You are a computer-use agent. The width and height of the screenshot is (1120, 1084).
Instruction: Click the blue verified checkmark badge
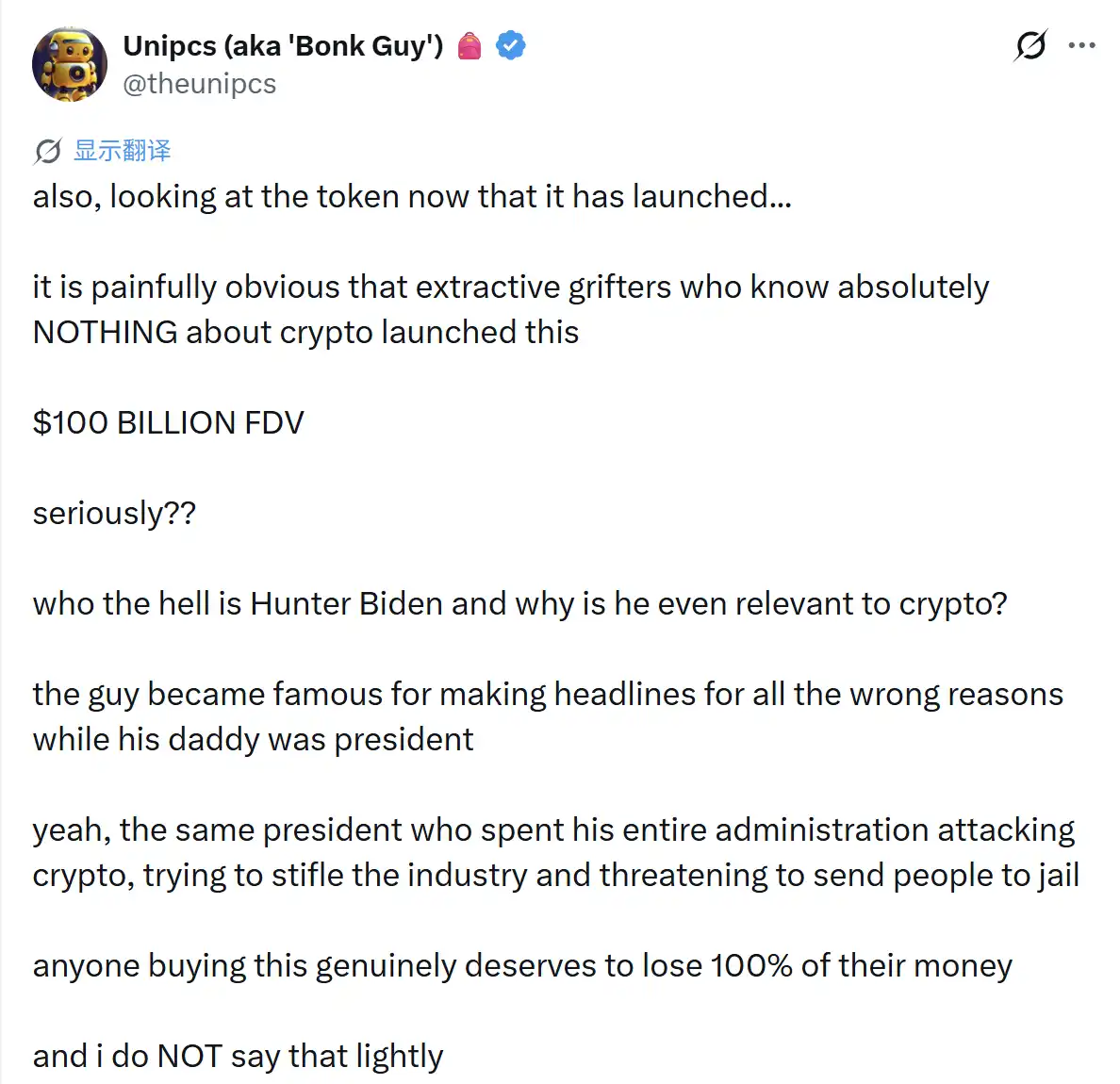[511, 45]
